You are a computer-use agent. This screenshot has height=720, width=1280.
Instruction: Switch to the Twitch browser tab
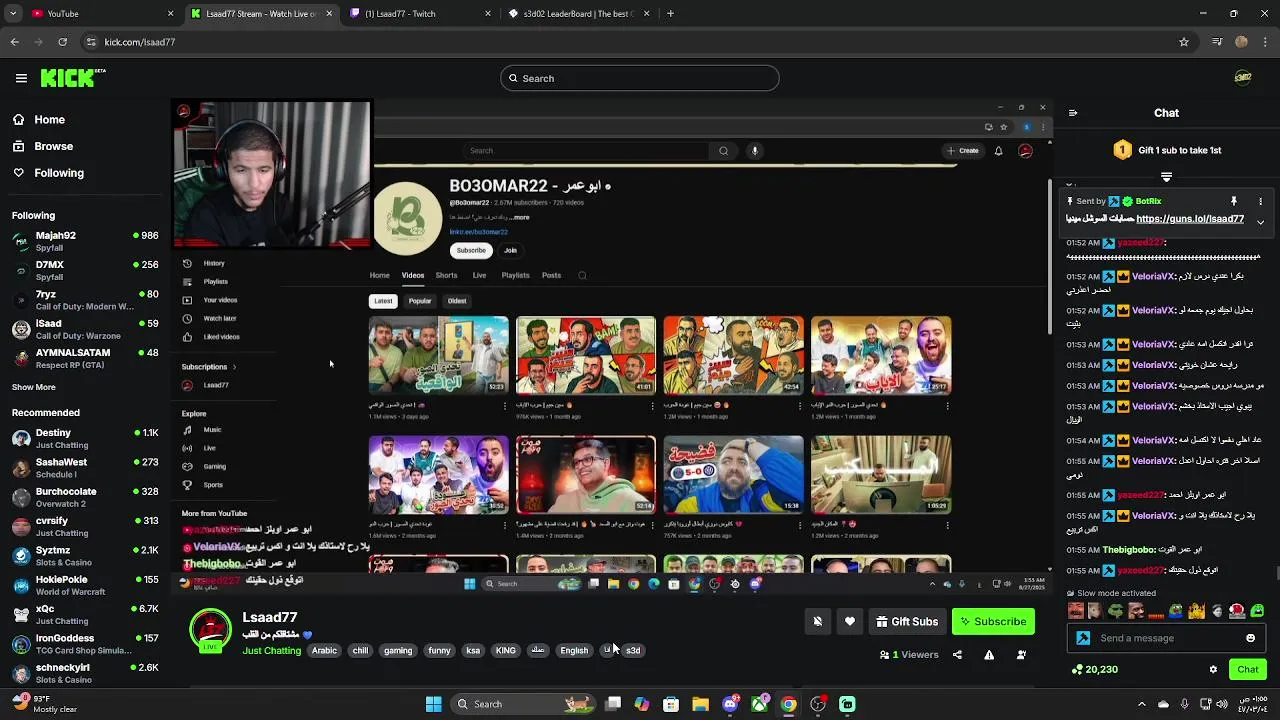coord(420,14)
